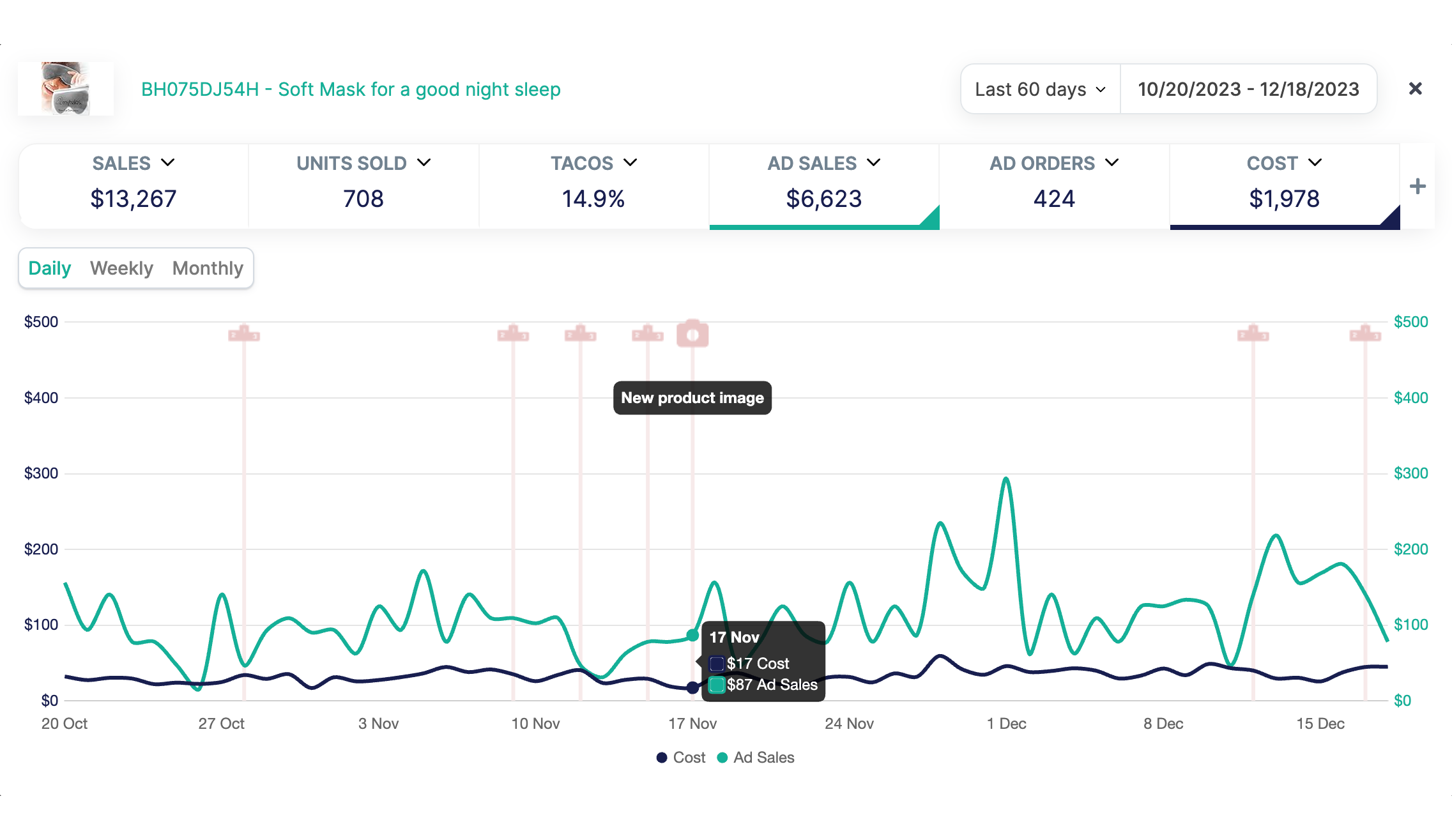Click the ranking event icon near 12 Dec
1452x840 pixels.
pyautogui.click(x=1253, y=334)
